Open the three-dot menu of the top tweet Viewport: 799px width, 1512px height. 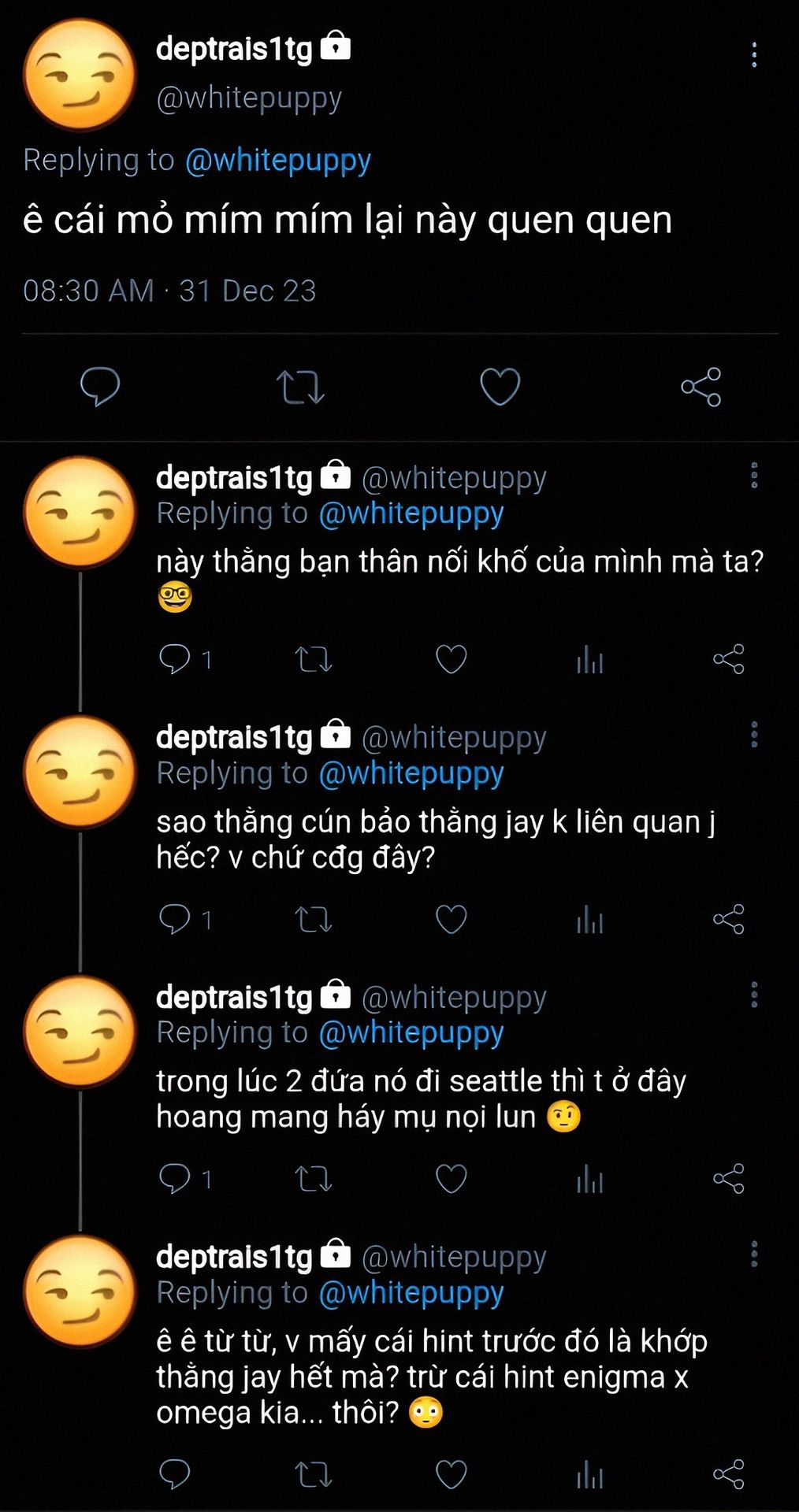[754, 54]
